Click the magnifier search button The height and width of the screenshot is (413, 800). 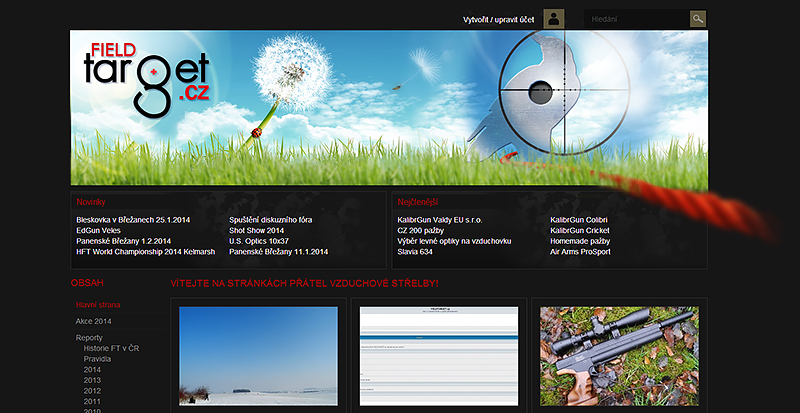698,19
